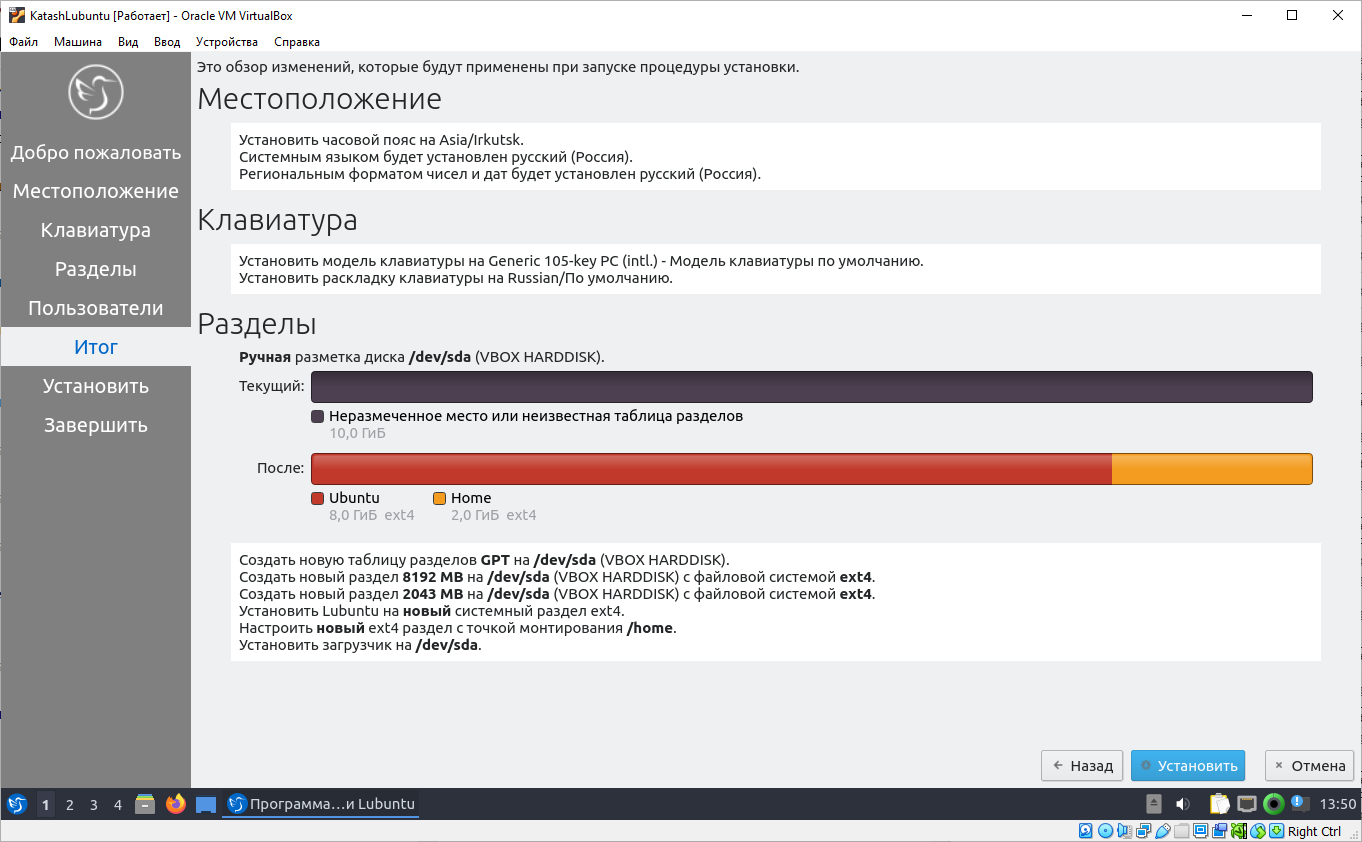1362x842 pixels.
Task: Click the dark unallocated space legend swatch
Action: (x=318, y=416)
